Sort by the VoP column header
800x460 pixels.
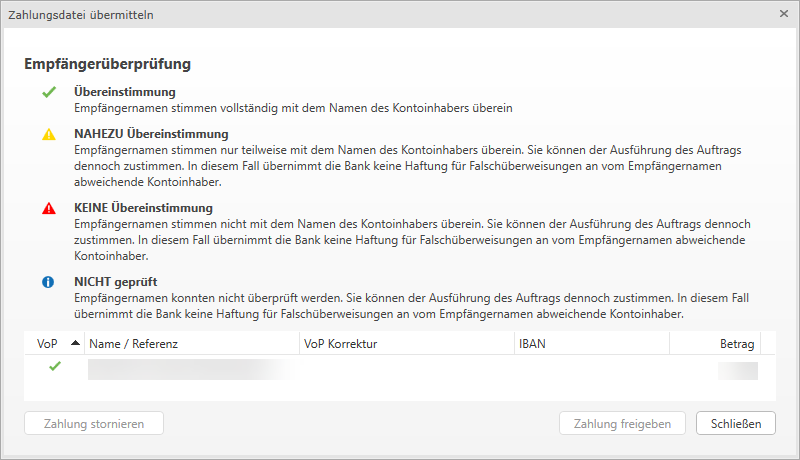(48, 343)
